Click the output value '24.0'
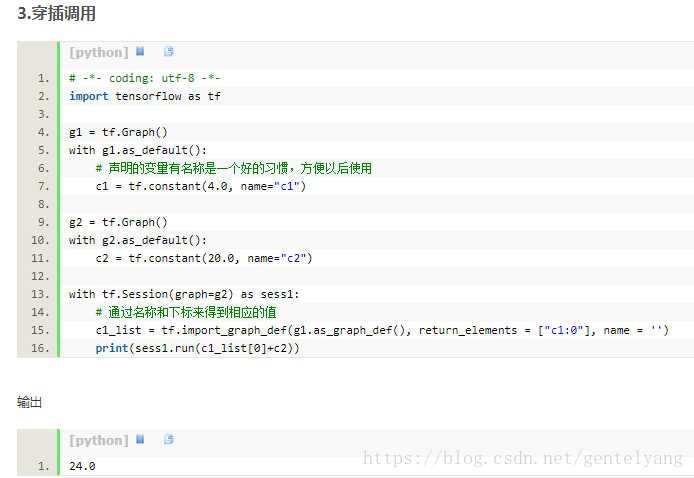 [82, 466]
